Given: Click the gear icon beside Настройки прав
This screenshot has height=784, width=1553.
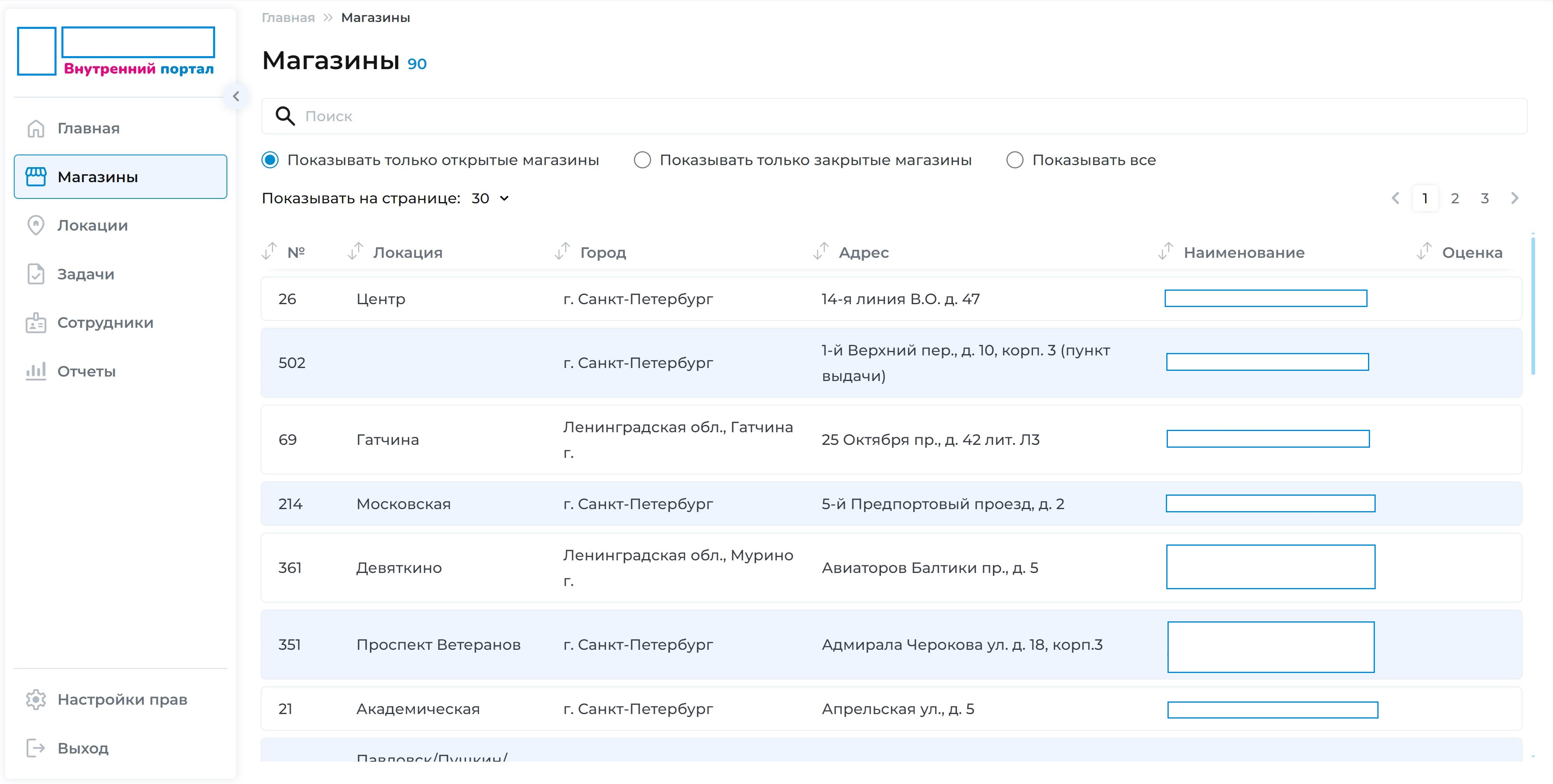Looking at the screenshot, I should 35,699.
